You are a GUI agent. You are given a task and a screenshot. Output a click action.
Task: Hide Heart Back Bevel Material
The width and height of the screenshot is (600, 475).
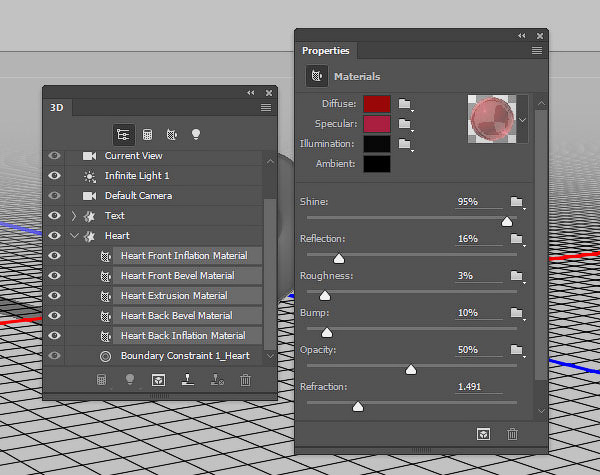pyautogui.click(x=54, y=315)
